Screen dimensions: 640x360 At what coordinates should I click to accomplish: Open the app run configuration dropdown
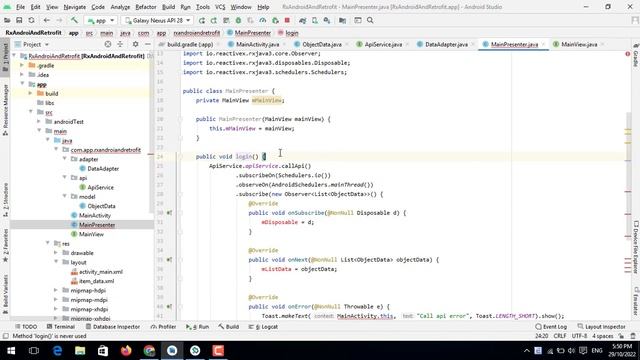click(x=101, y=20)
